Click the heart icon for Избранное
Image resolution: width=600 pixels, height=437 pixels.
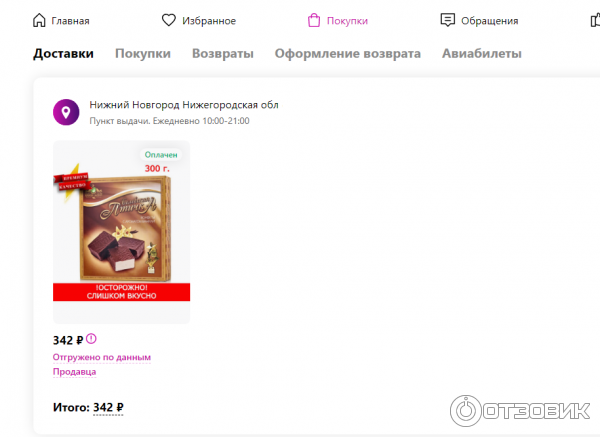(x=168, y=20)
